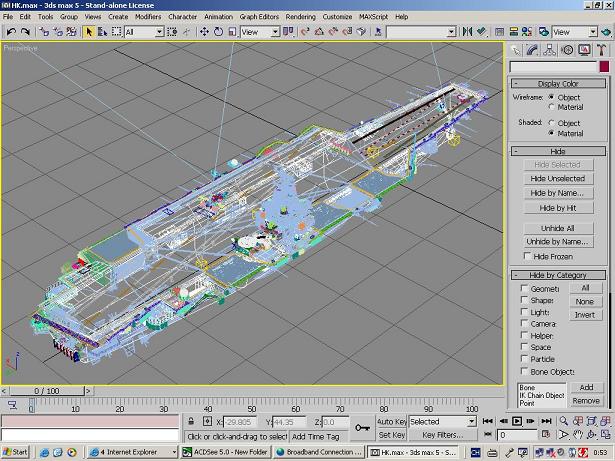615x461 pixels.
Task: Collapse the Display Color rollout
Action: pyautogui.click(x=558, y=84)
